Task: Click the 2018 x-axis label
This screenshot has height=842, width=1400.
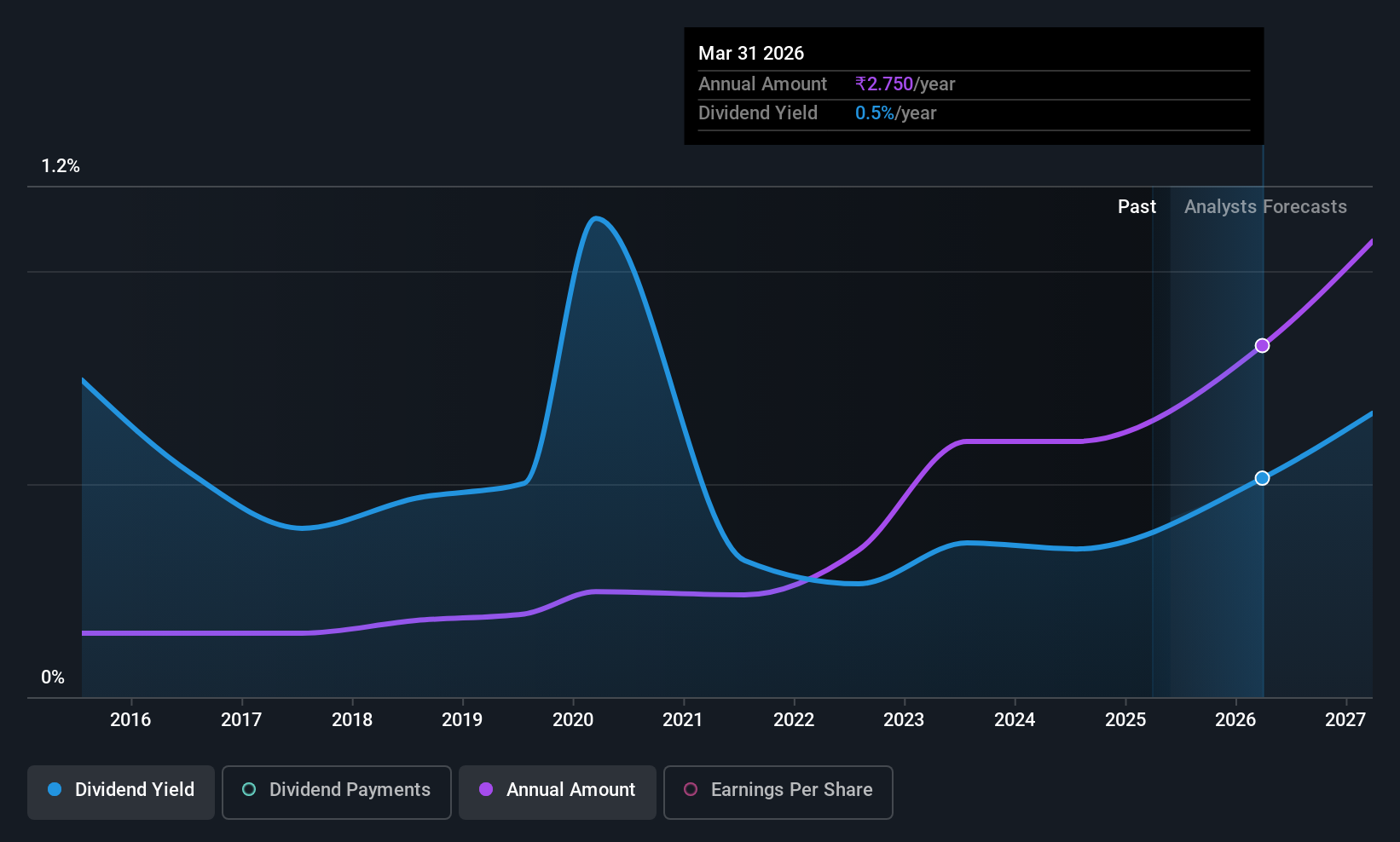Action: [352, 720]
